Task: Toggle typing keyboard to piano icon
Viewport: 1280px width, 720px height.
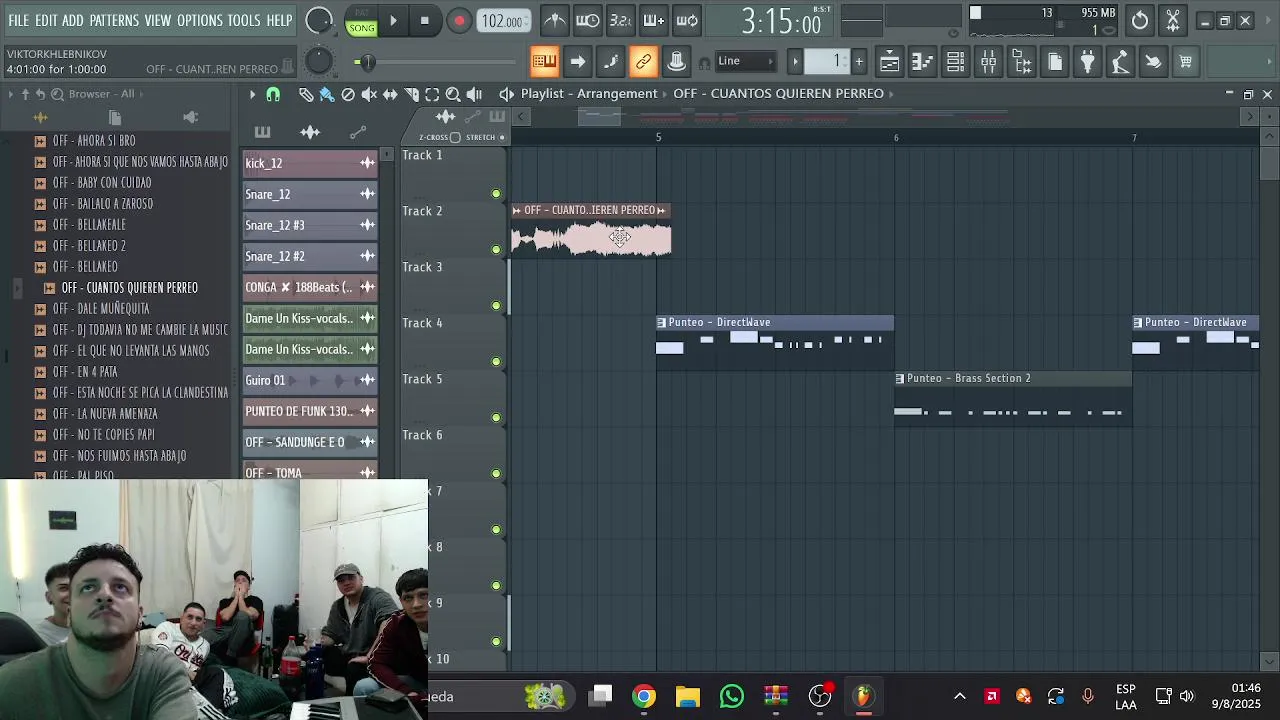Action: (544, 62)
